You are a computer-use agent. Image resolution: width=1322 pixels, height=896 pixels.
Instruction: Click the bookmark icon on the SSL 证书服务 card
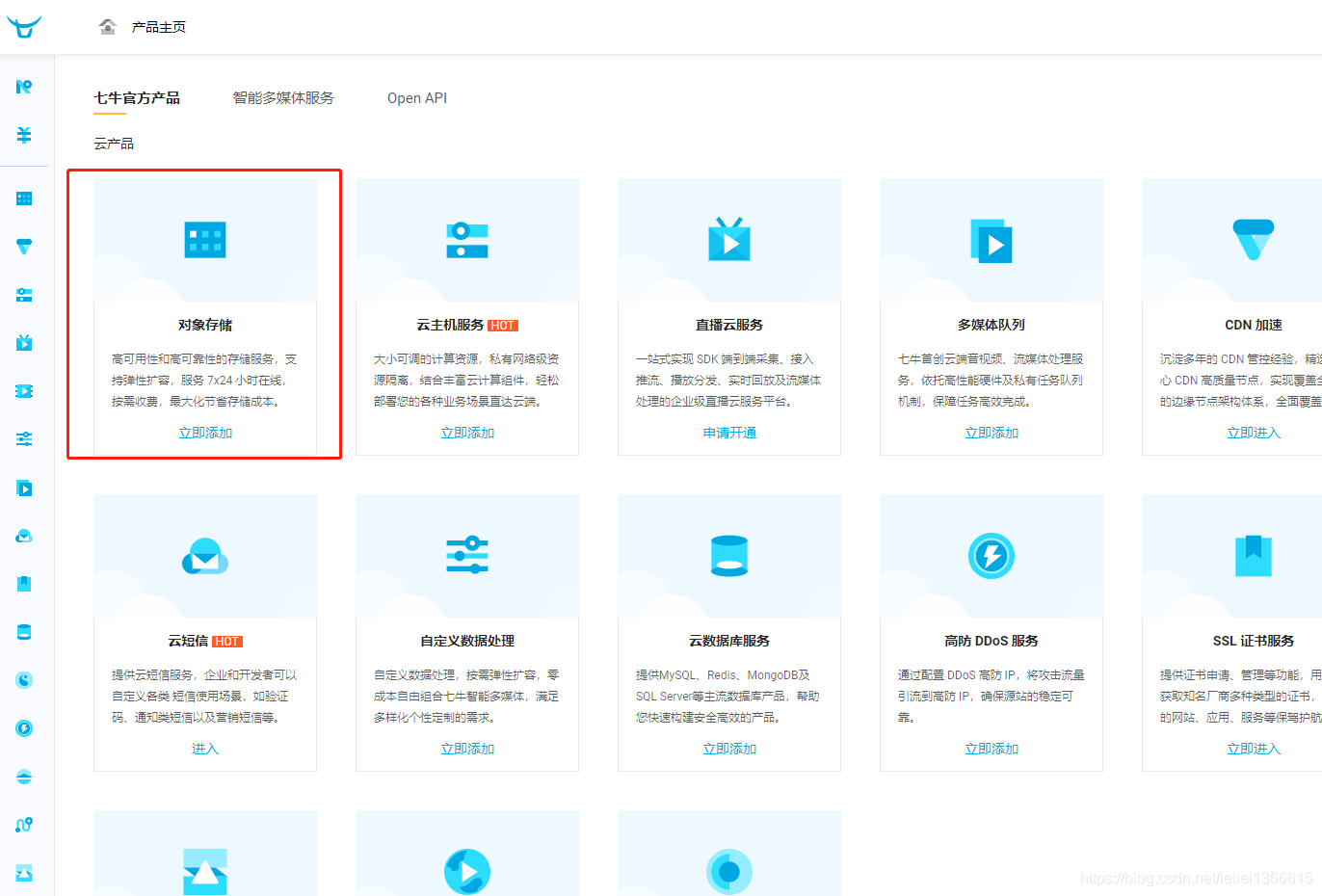pyautogui.click(x=1254, y=556)
